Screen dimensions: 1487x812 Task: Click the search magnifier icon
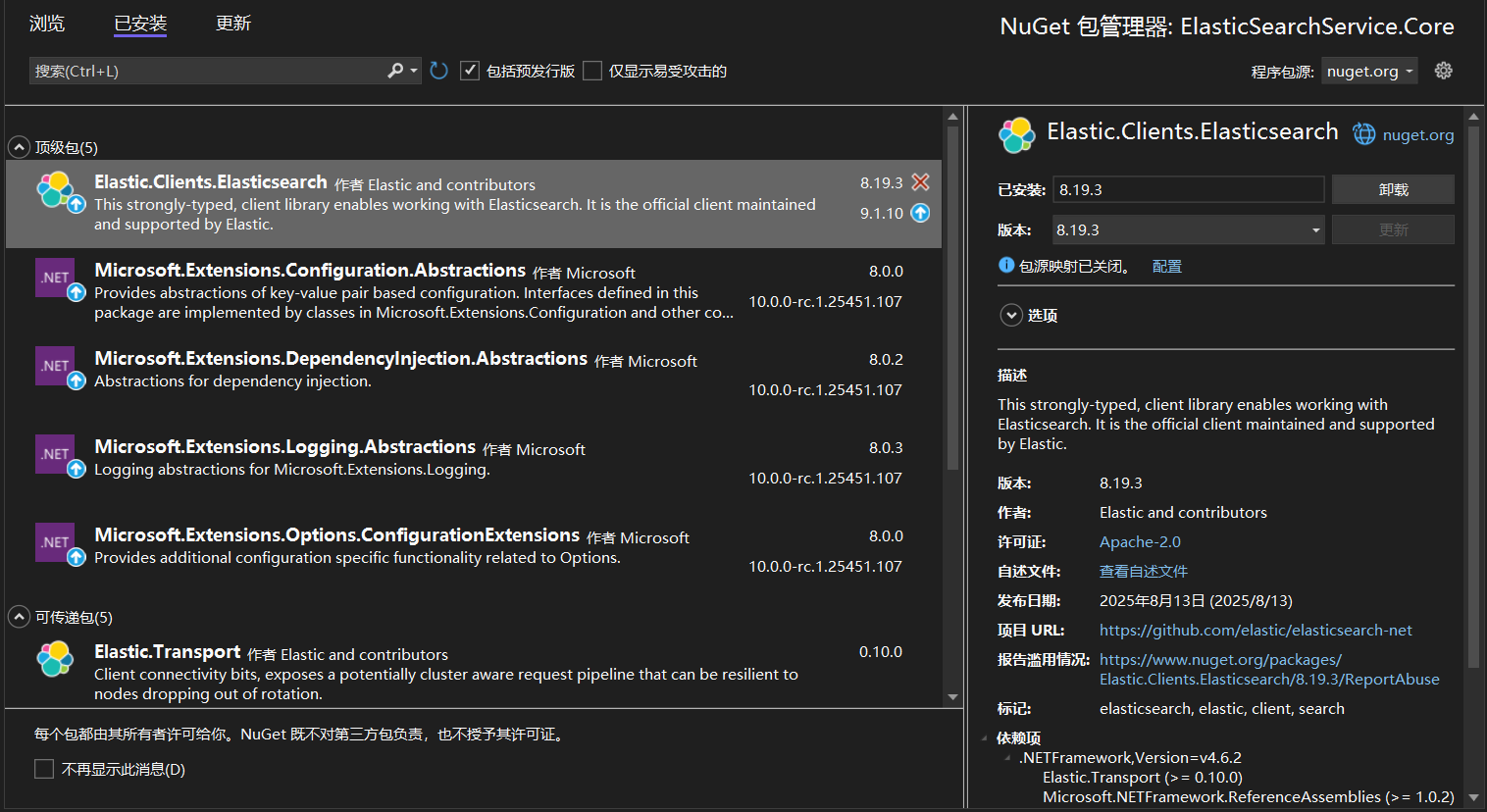[x=395, y=71]
